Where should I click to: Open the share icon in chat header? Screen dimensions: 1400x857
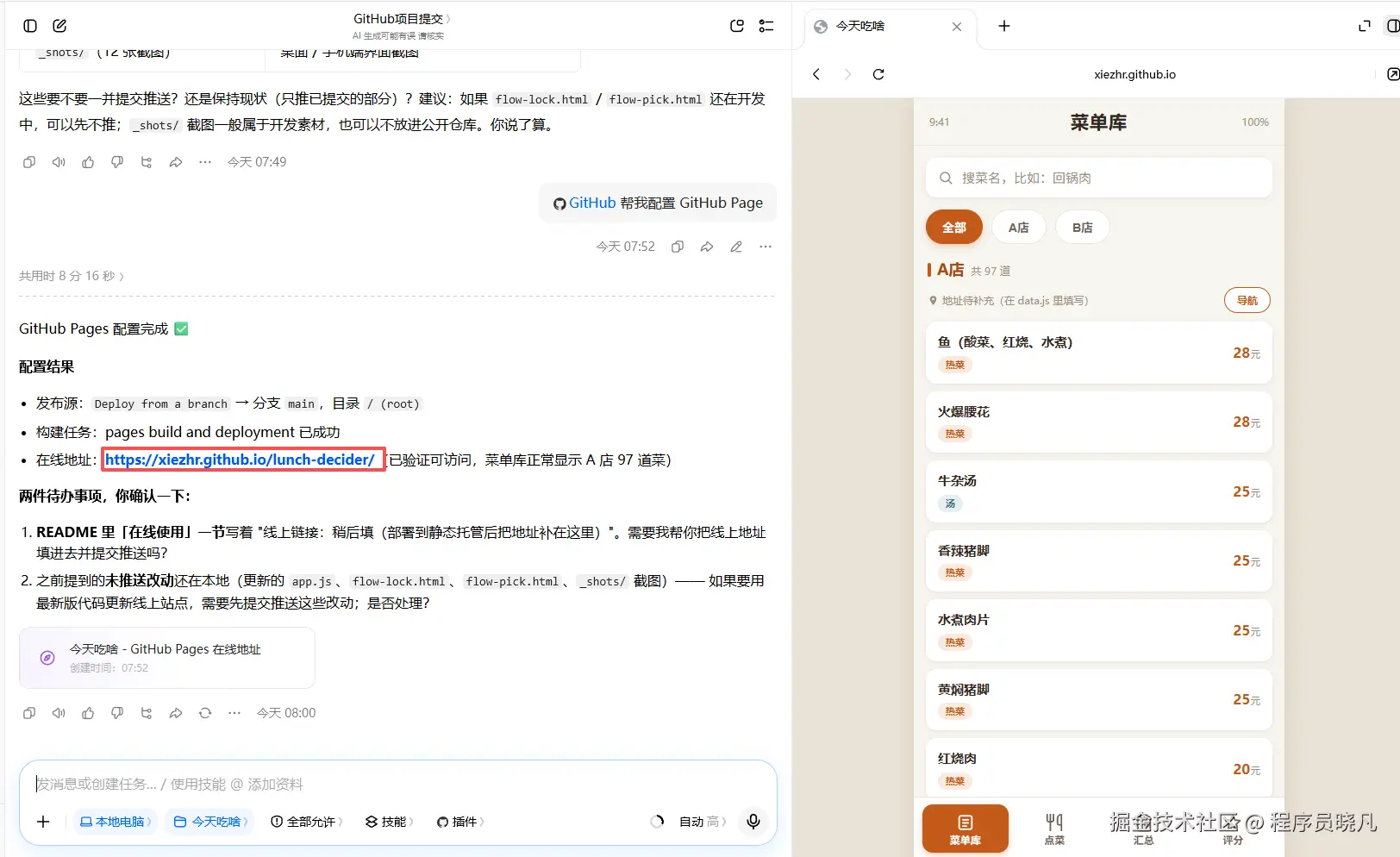(737, 26)
